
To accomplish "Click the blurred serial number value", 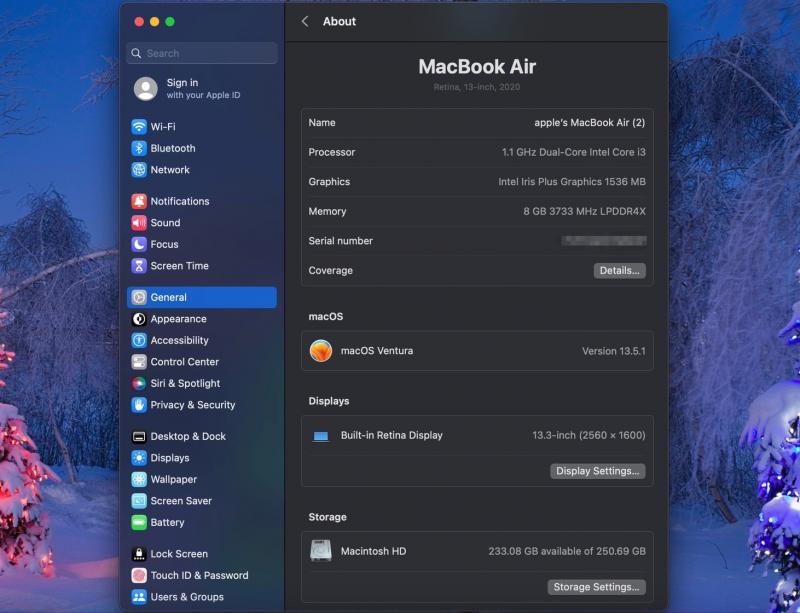I will tap(604, 241).
